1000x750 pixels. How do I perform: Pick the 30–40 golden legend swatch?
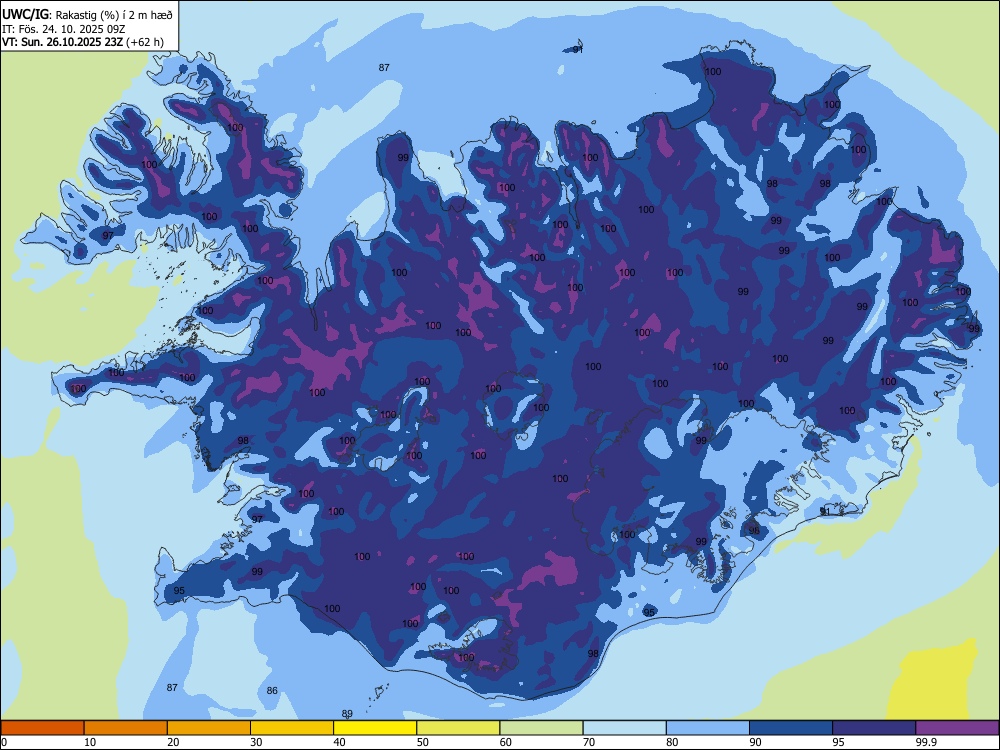pyautogui.click(x=292, y=728)
